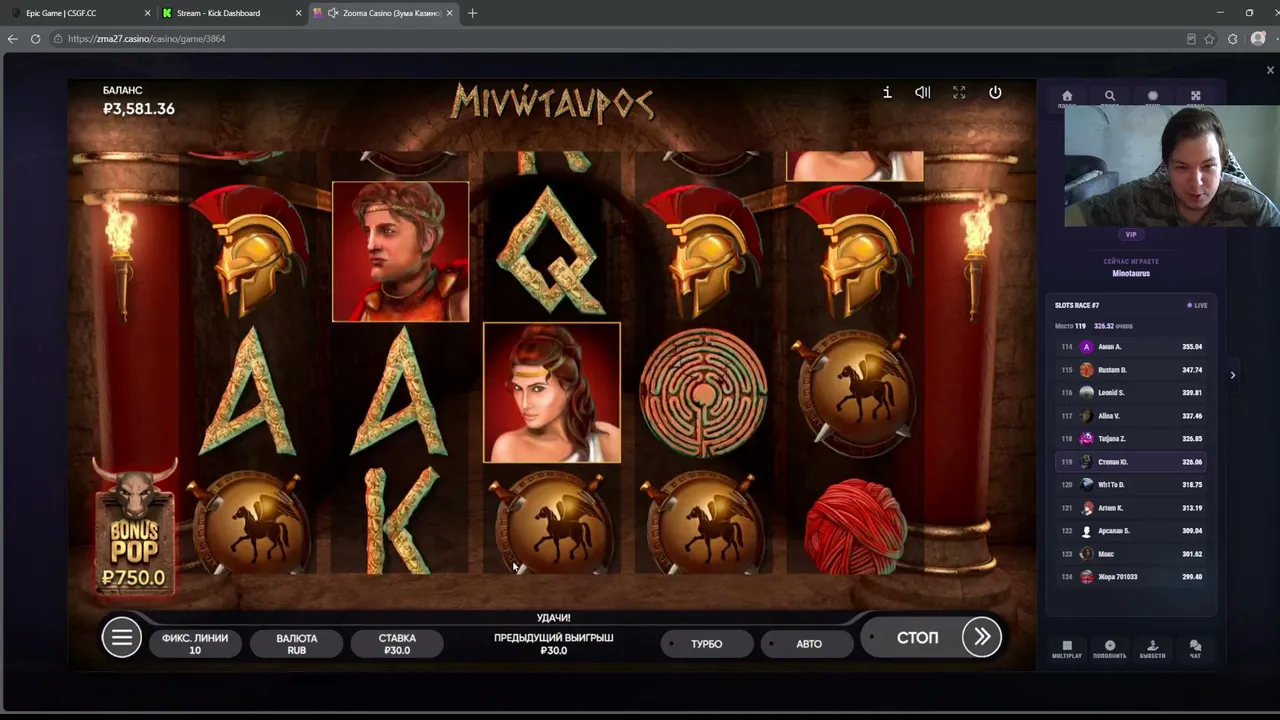Open the browser extensions icon
The image size is (1280, 720).
(1233, 39)
